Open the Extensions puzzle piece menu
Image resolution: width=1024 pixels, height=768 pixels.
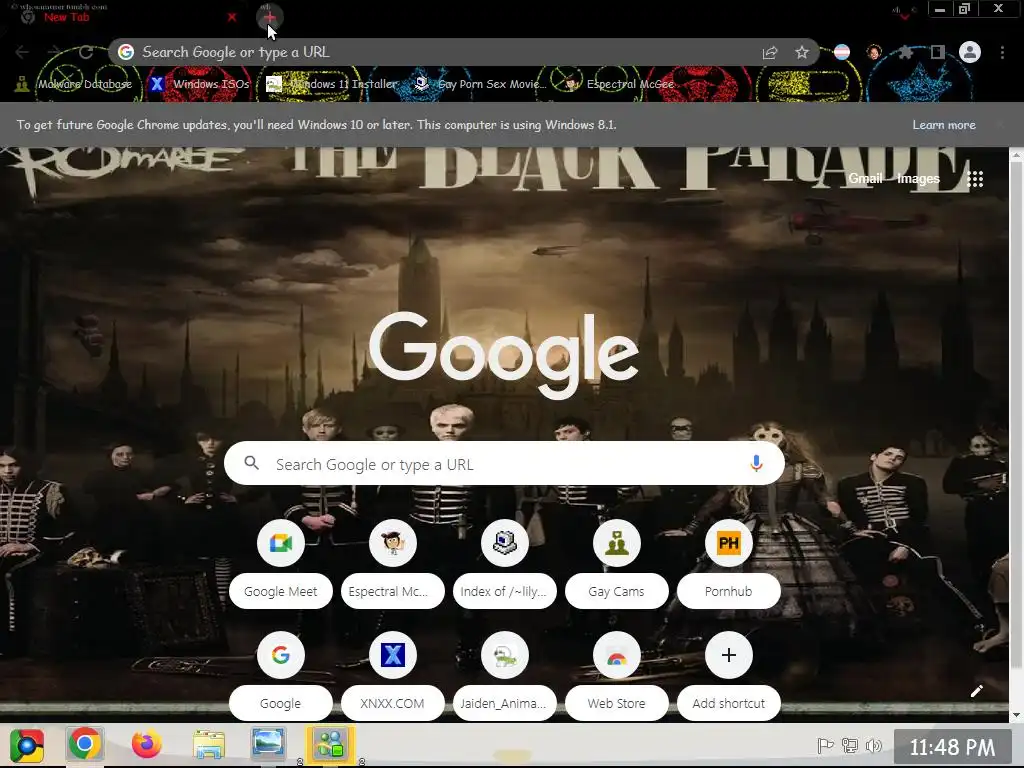906,52
